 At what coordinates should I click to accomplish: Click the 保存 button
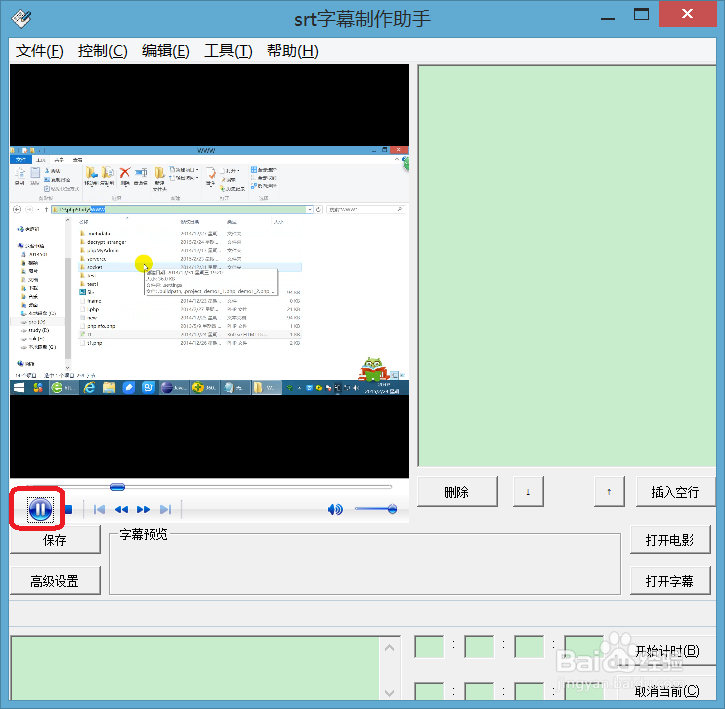55,540
